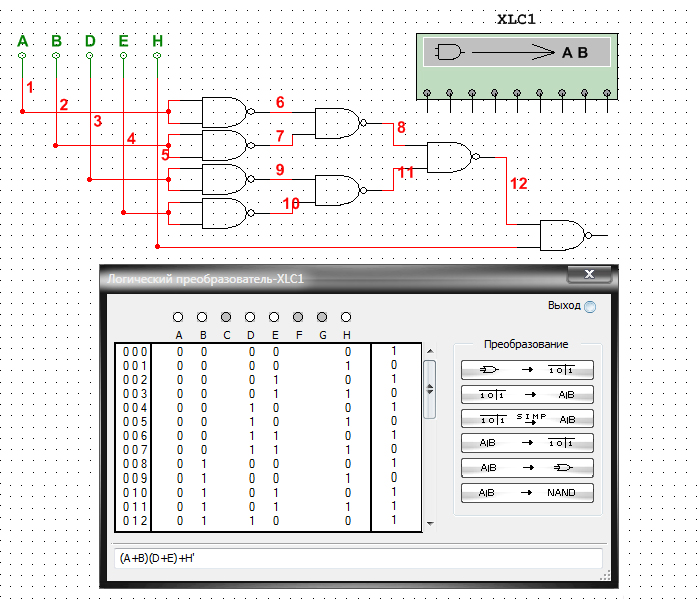Click truth table scrollbar up arrow
Viewport: 697px width, 599px height.
[430, 351]
